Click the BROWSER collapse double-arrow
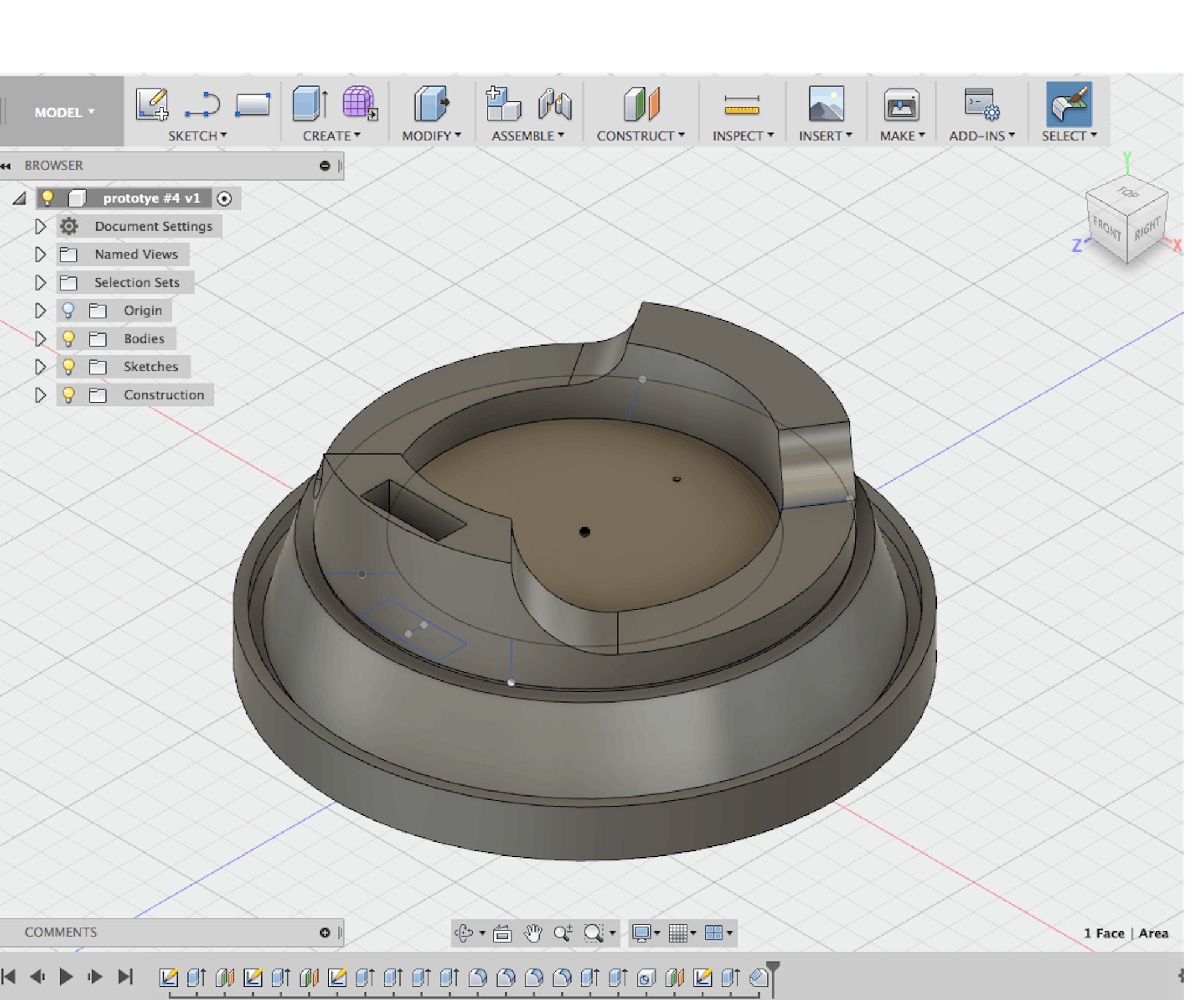The width and height of the screenshot is (1204, 1000). (6, 166)
